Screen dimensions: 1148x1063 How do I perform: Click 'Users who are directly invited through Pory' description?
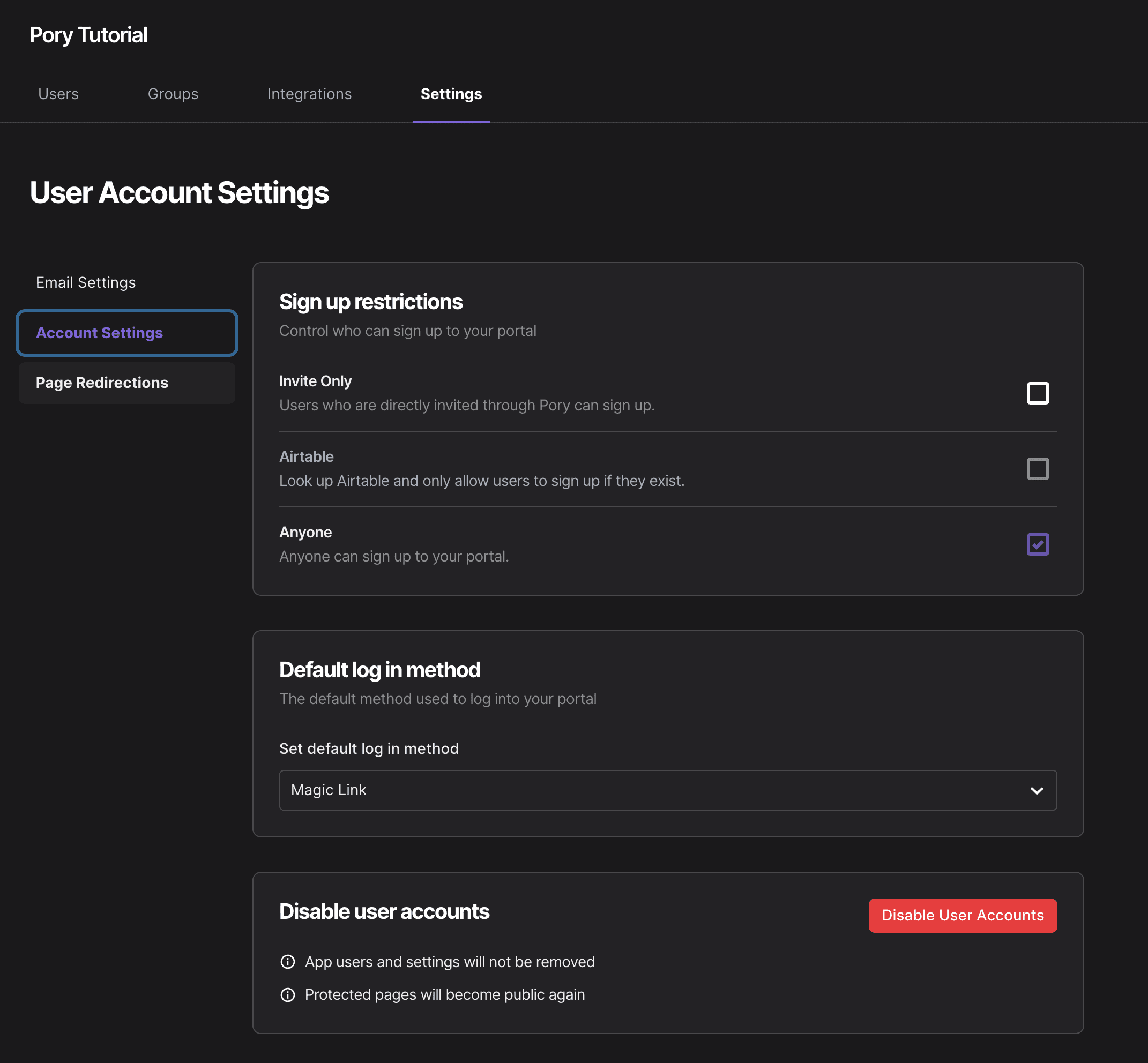pos(467,406)
